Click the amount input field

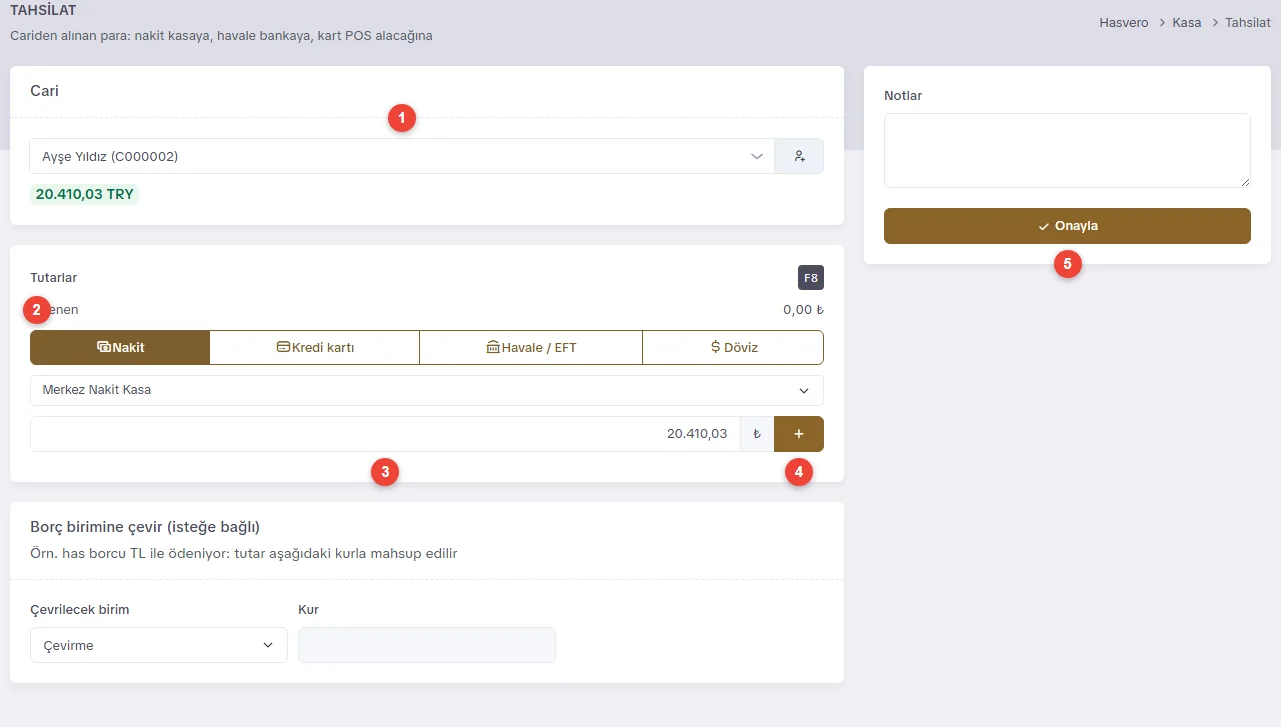385,434
